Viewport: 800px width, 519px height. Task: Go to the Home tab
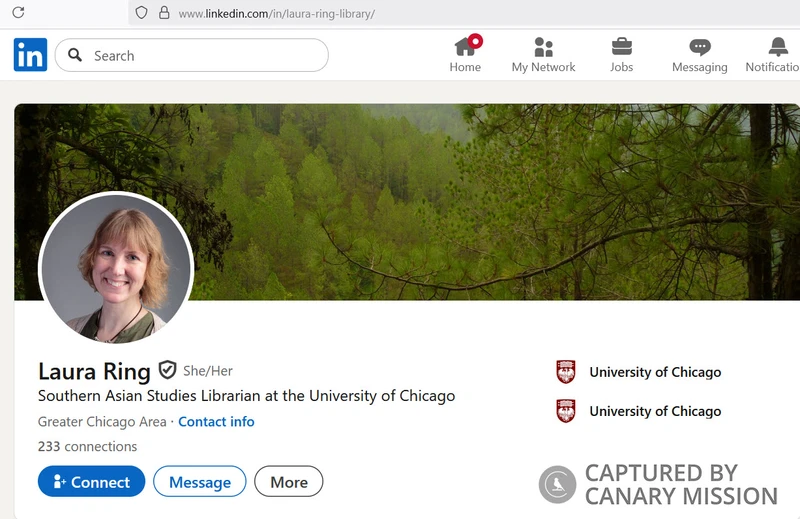pos(465,55)
